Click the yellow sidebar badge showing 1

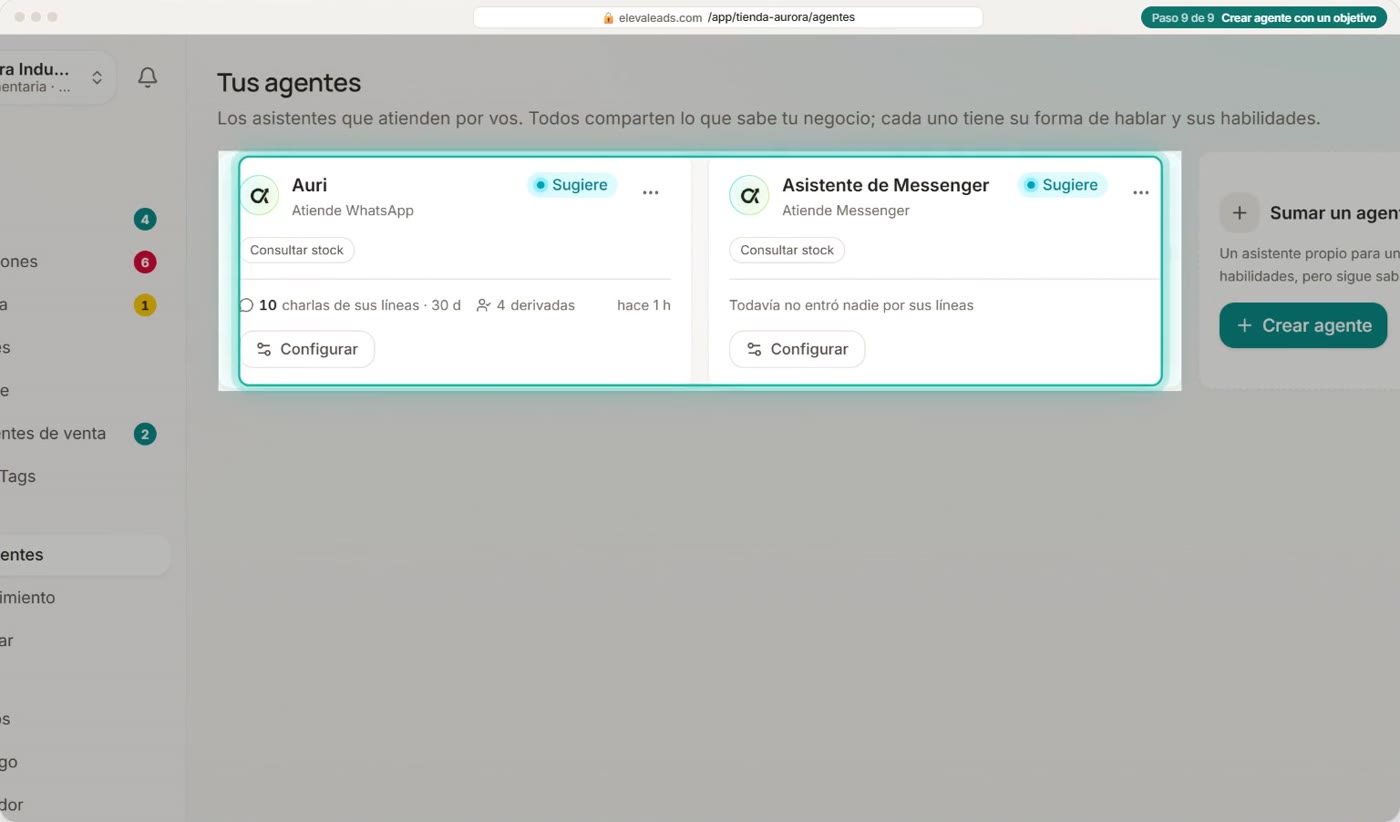145,305
